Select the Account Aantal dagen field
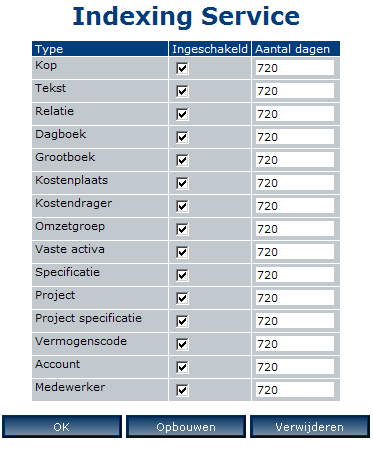 coord(295,367)
